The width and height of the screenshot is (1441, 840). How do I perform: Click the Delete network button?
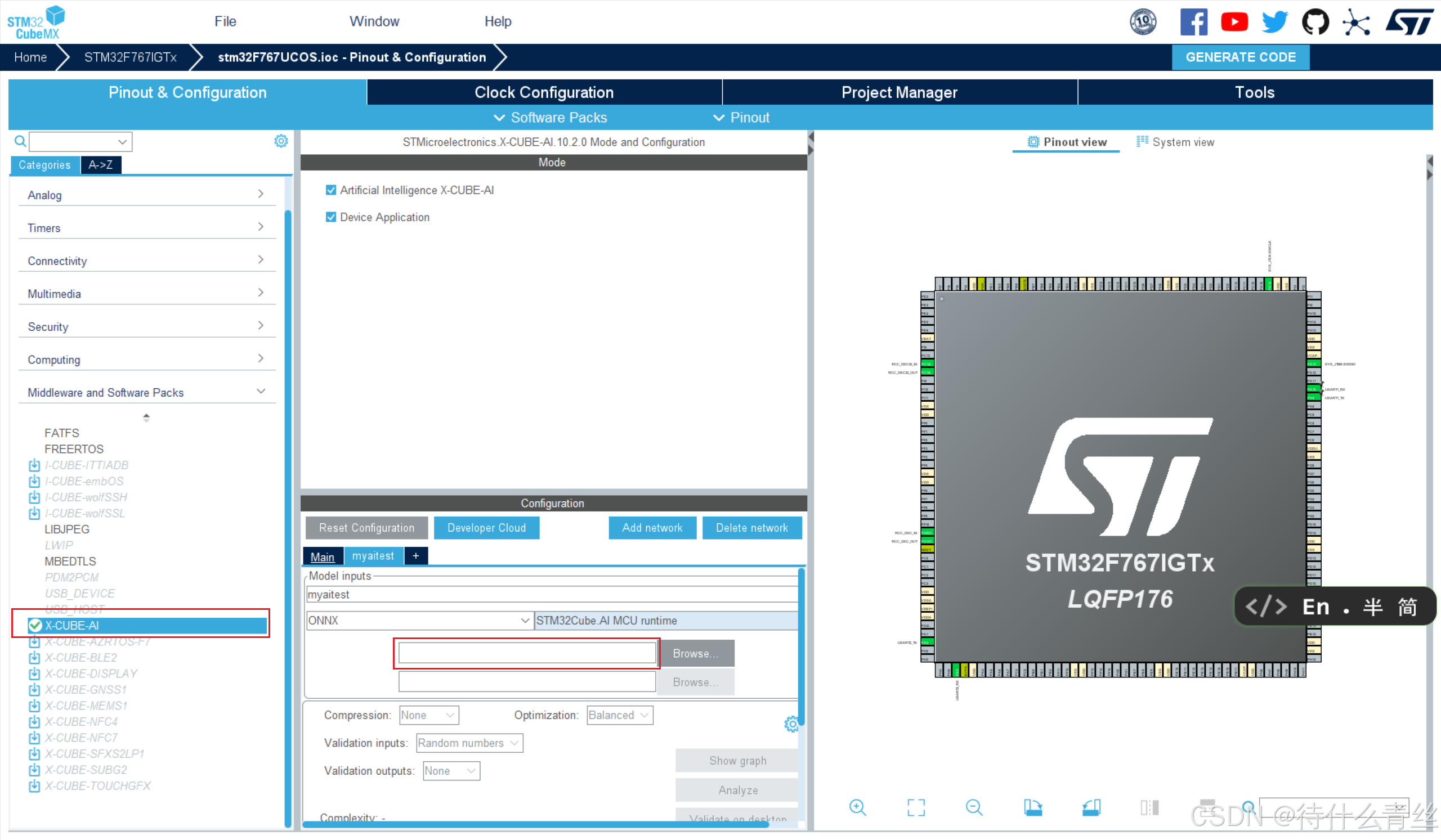point(752,528)
